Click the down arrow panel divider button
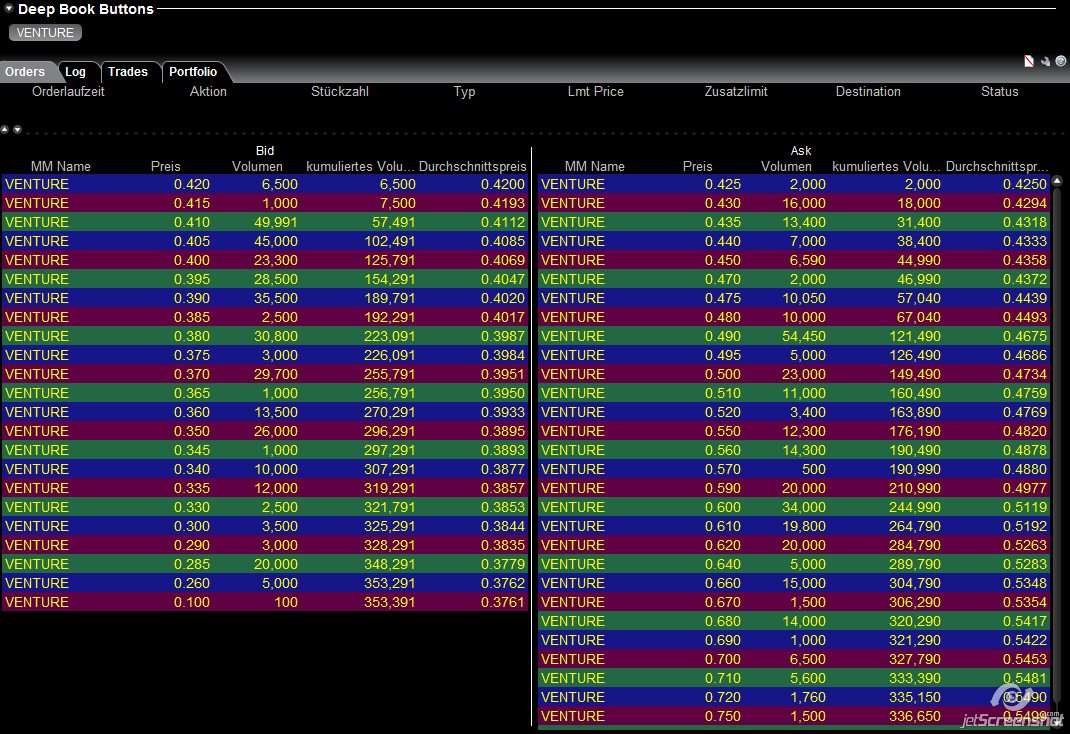The image size is (1070, 734). pyautogui.click(x=17, y=130)
